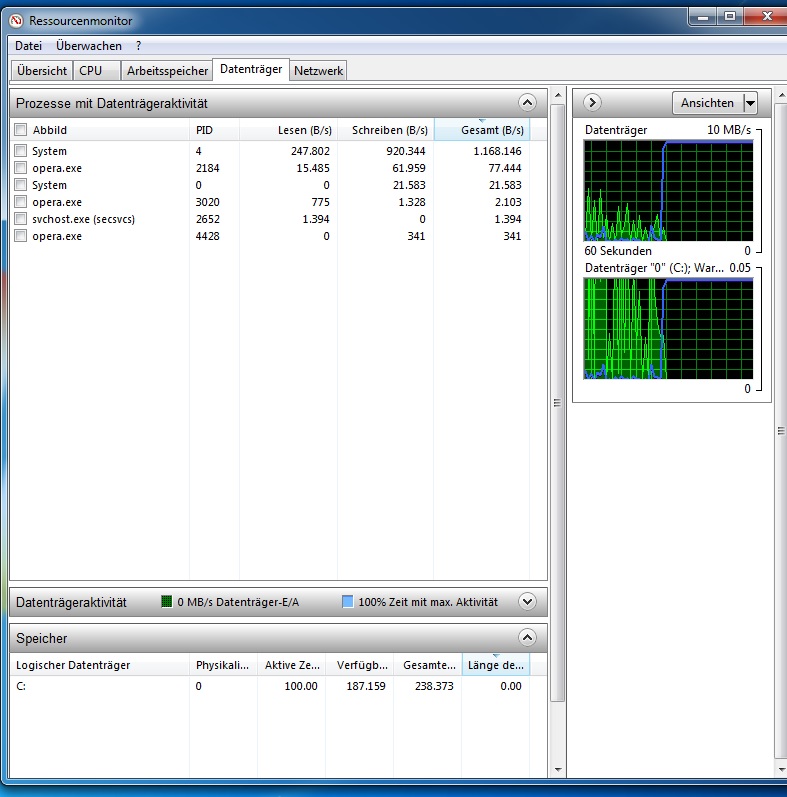Click the 247.802 read value
Screen dimensions: 787x797
click(x=310, y=151)
